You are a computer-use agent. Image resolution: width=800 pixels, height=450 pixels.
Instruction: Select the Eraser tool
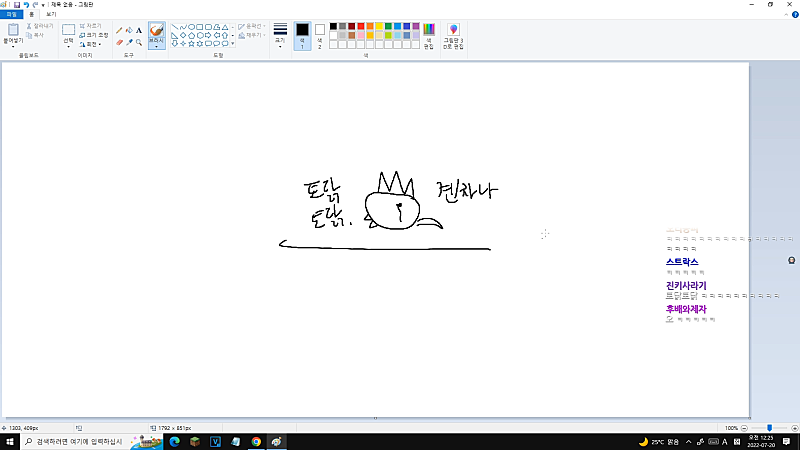coord(119,42)
